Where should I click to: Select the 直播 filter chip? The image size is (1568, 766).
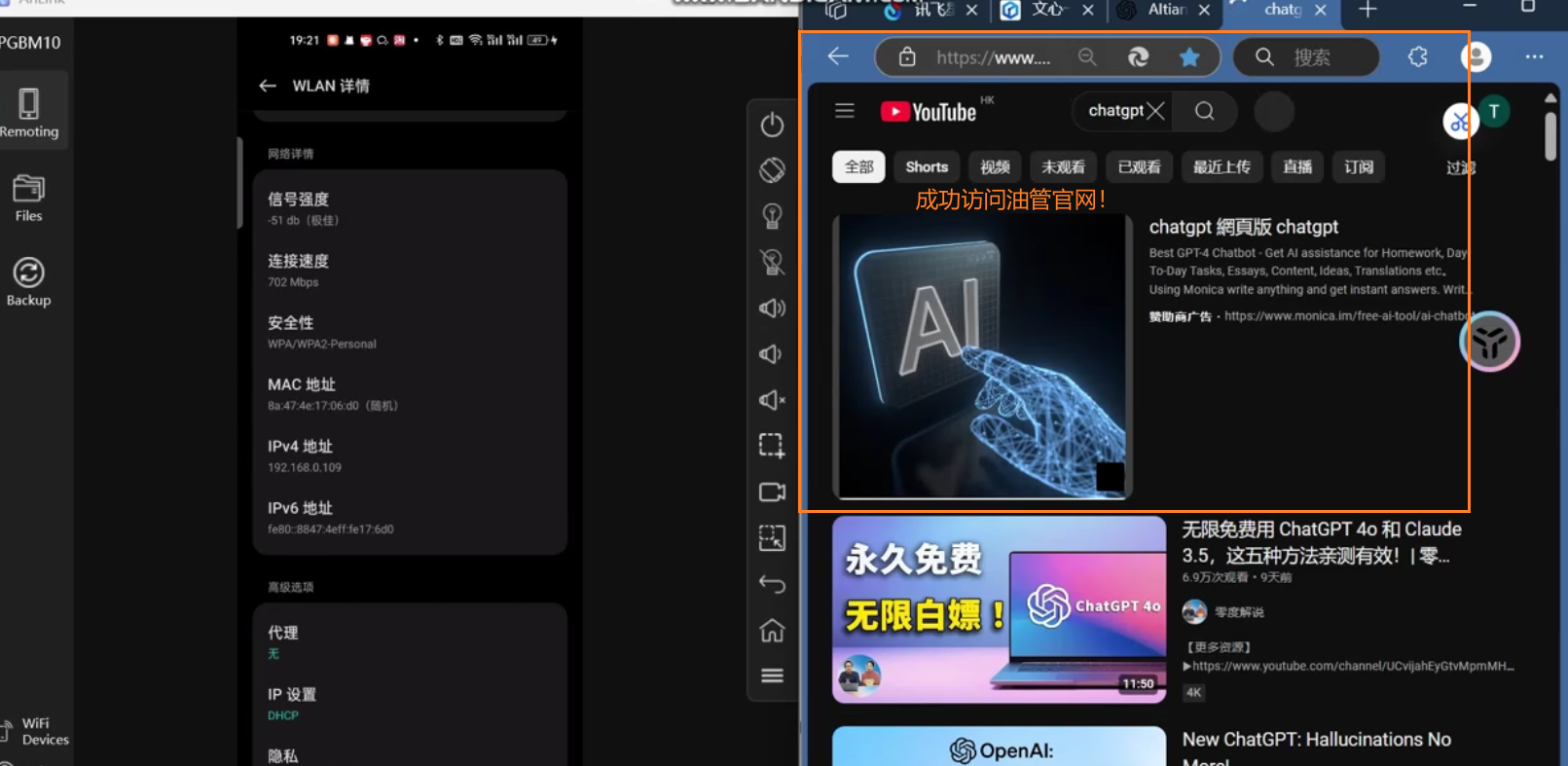coord(1297,166)
